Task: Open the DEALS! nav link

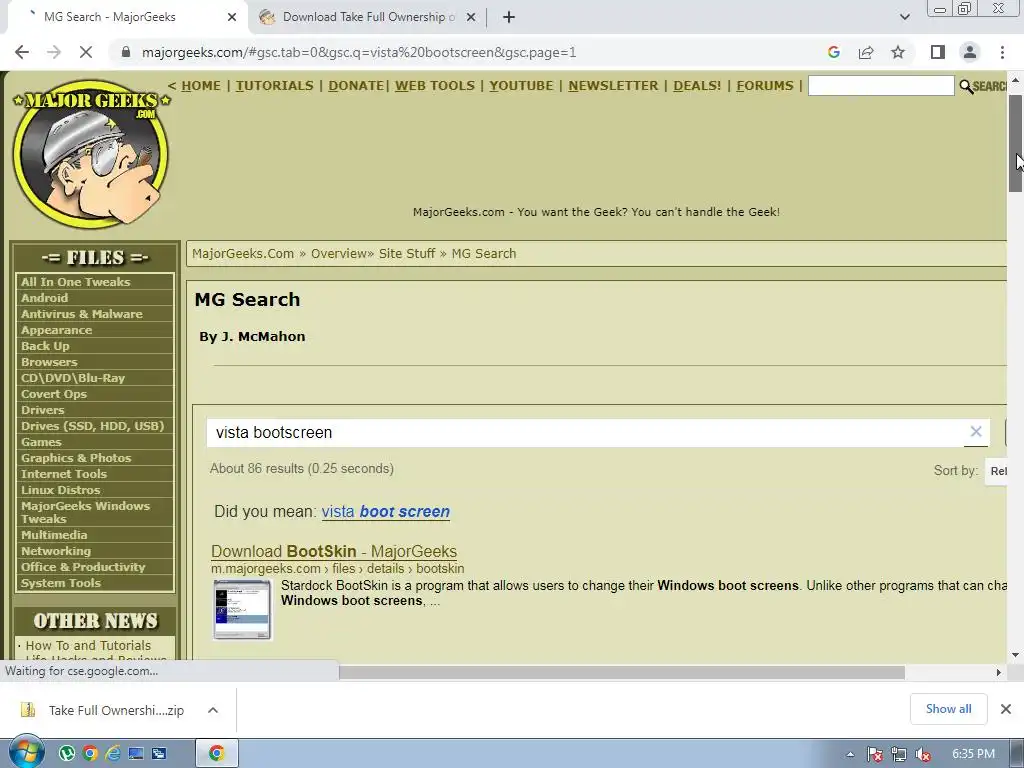Action: point(697,86)
